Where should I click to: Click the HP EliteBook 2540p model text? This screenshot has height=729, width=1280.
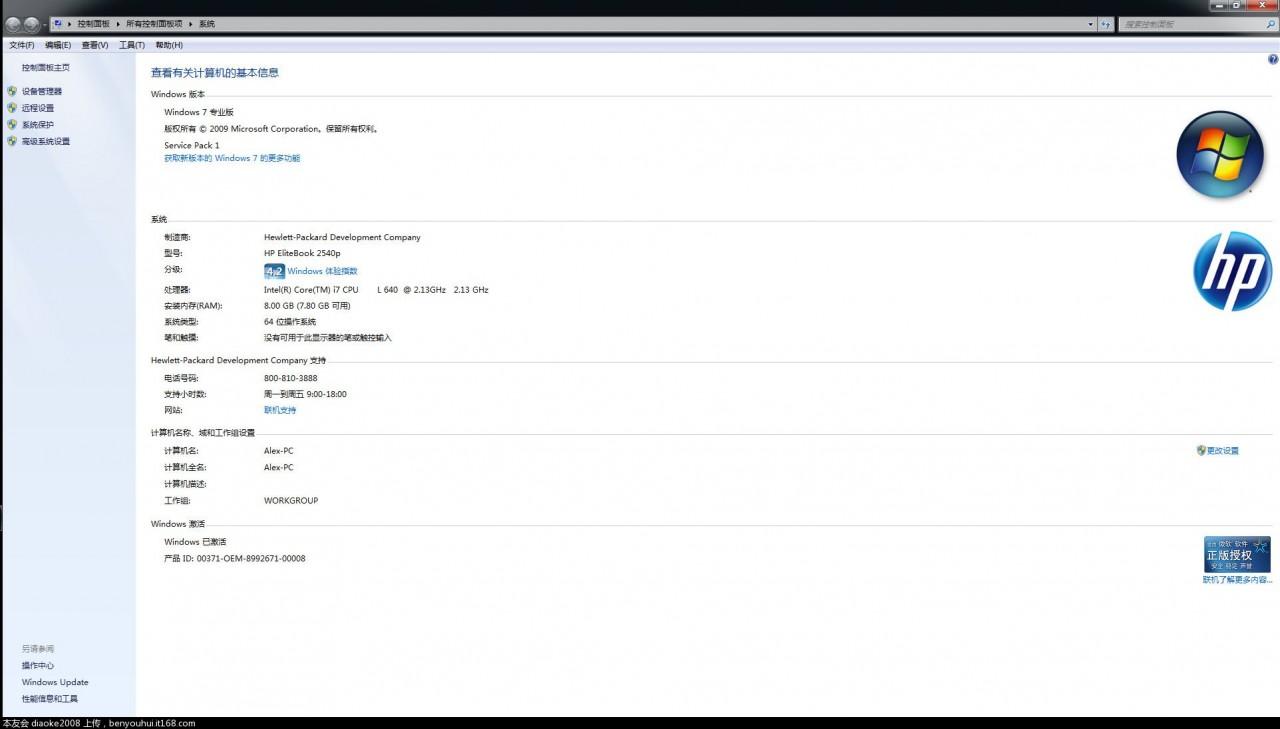[302, 254]
